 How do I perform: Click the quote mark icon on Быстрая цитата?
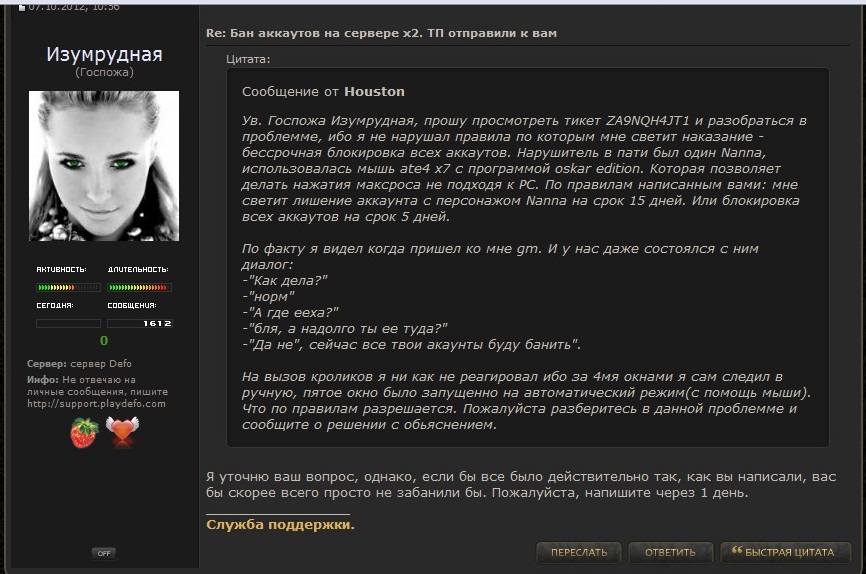737,550
